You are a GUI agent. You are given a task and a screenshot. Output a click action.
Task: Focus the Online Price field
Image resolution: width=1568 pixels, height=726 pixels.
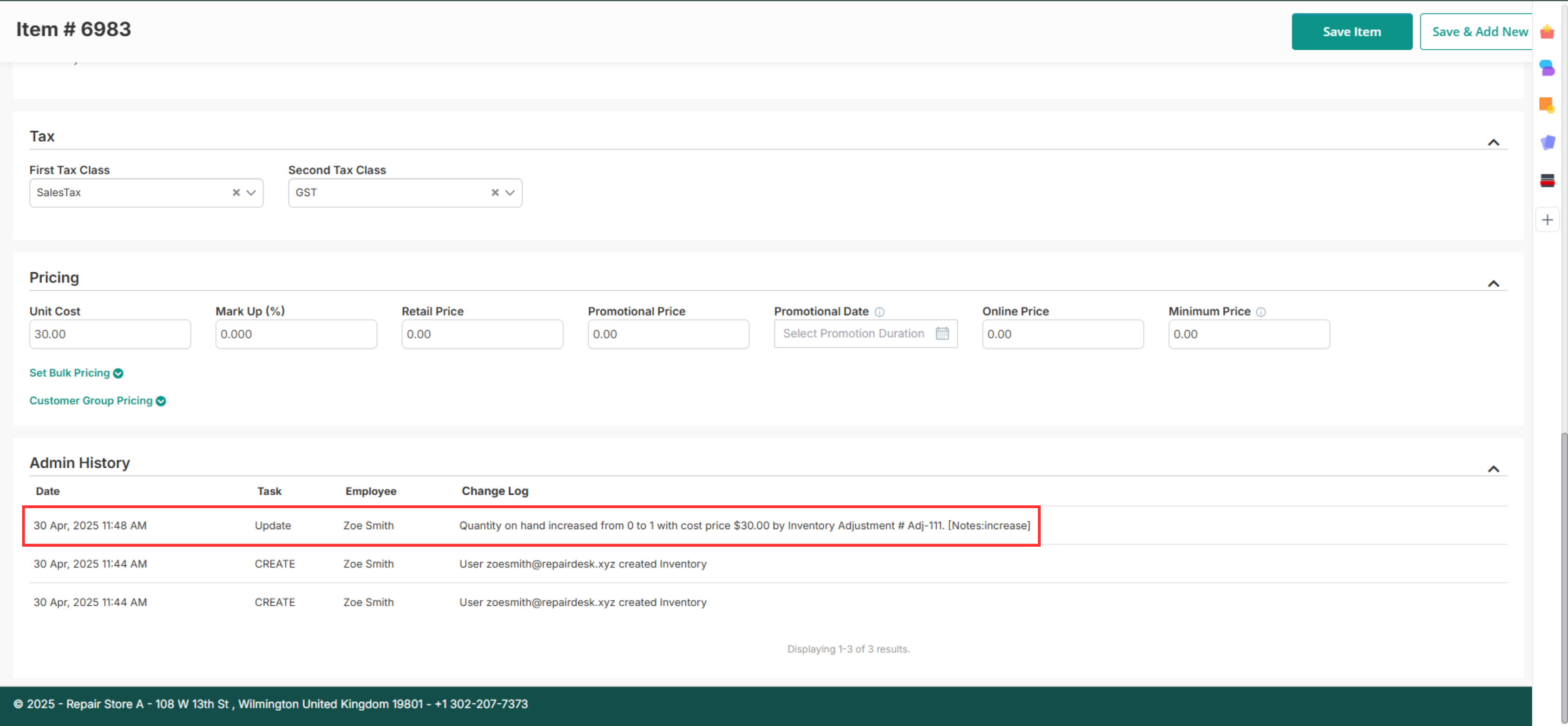(x=1063, y=334)
